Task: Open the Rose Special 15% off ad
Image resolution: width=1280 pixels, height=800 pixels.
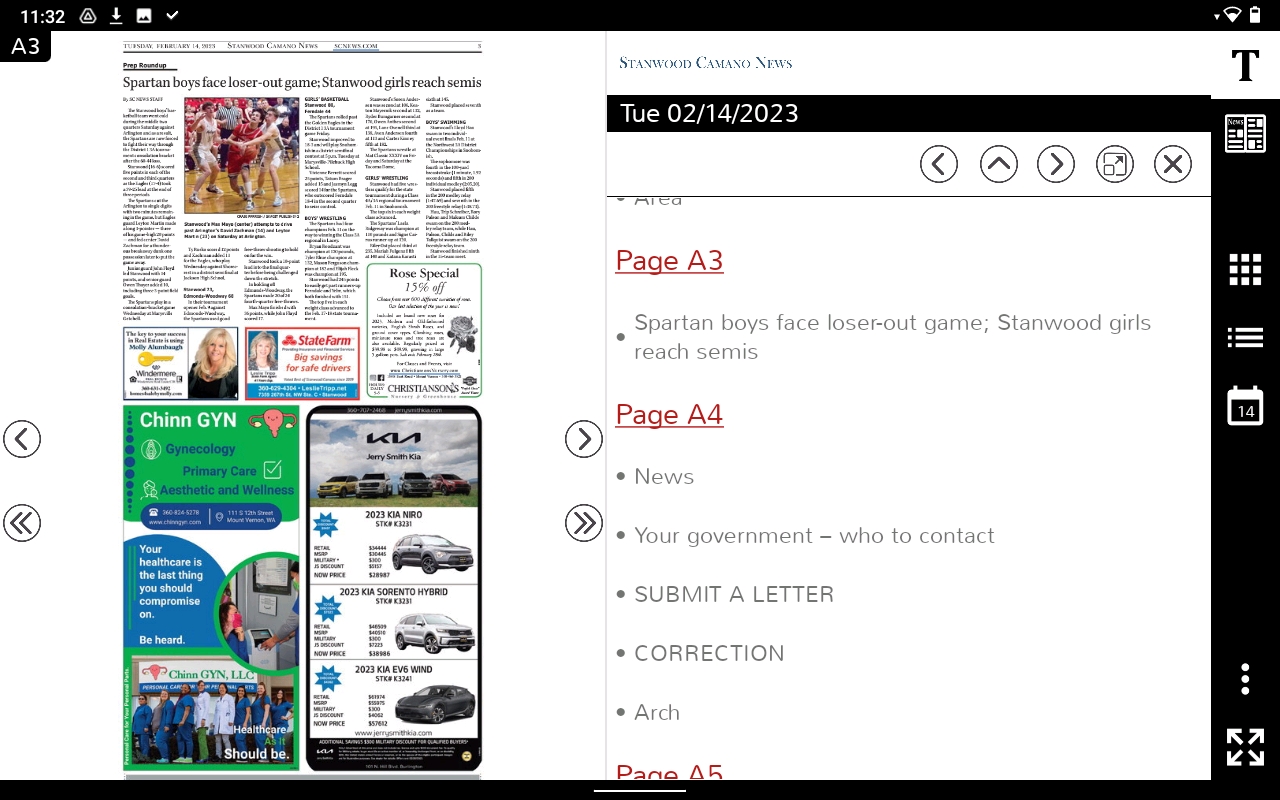Action: (x=424, y=330)
